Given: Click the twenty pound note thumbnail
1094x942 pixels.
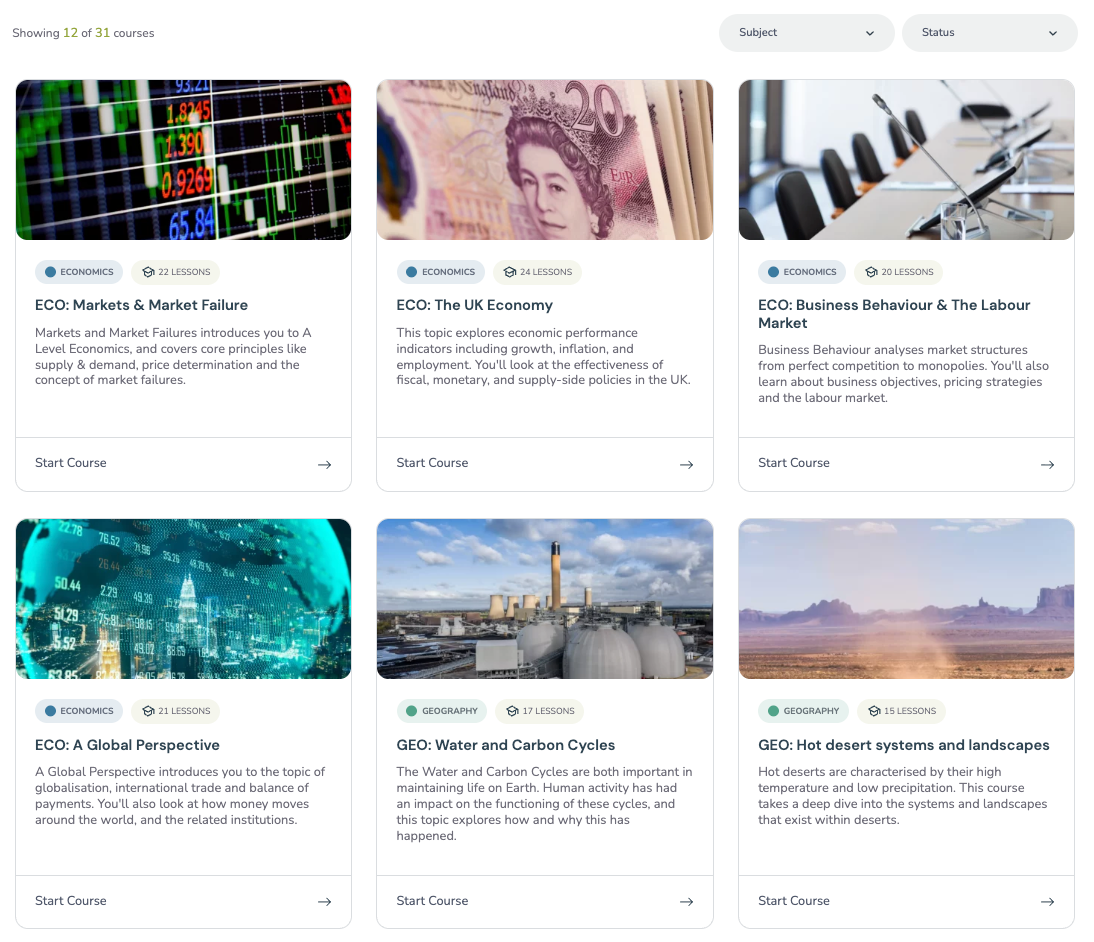Looking at the screenshot, I should tap(545, 160).
